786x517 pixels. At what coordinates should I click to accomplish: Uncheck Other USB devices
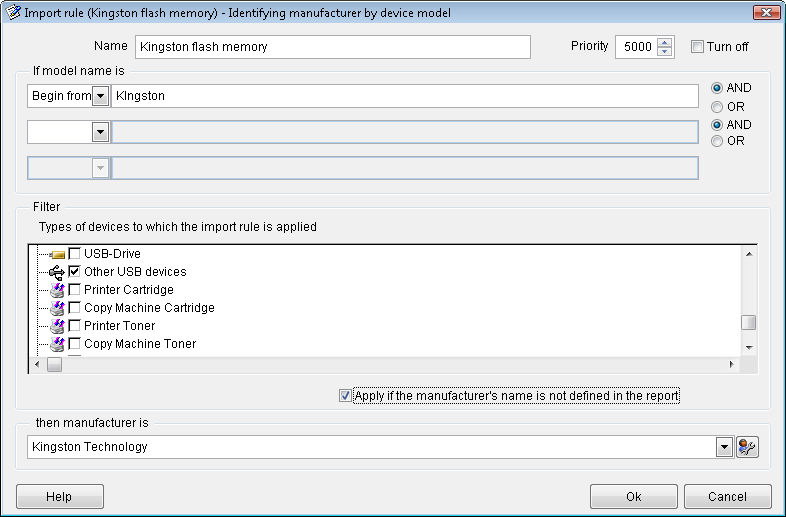click(74, 272)
